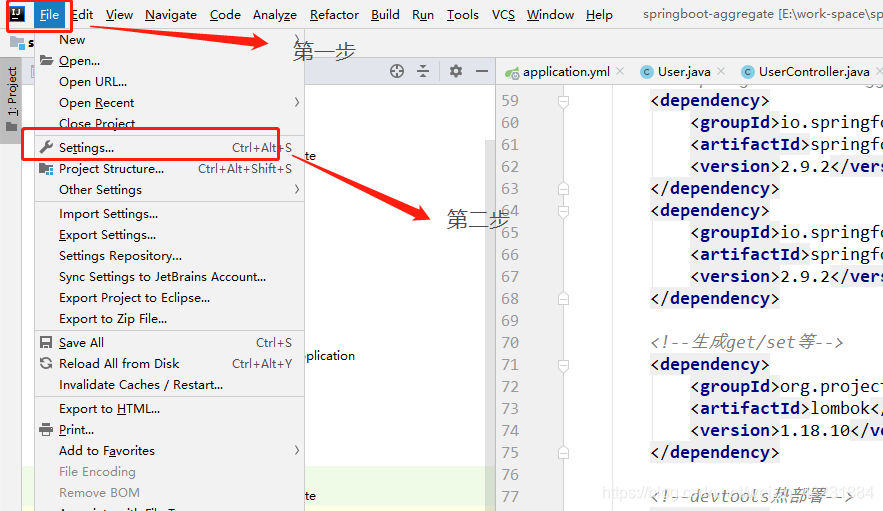Choose Print... menu item
The image size is (883, 511).
click(170, 429)
